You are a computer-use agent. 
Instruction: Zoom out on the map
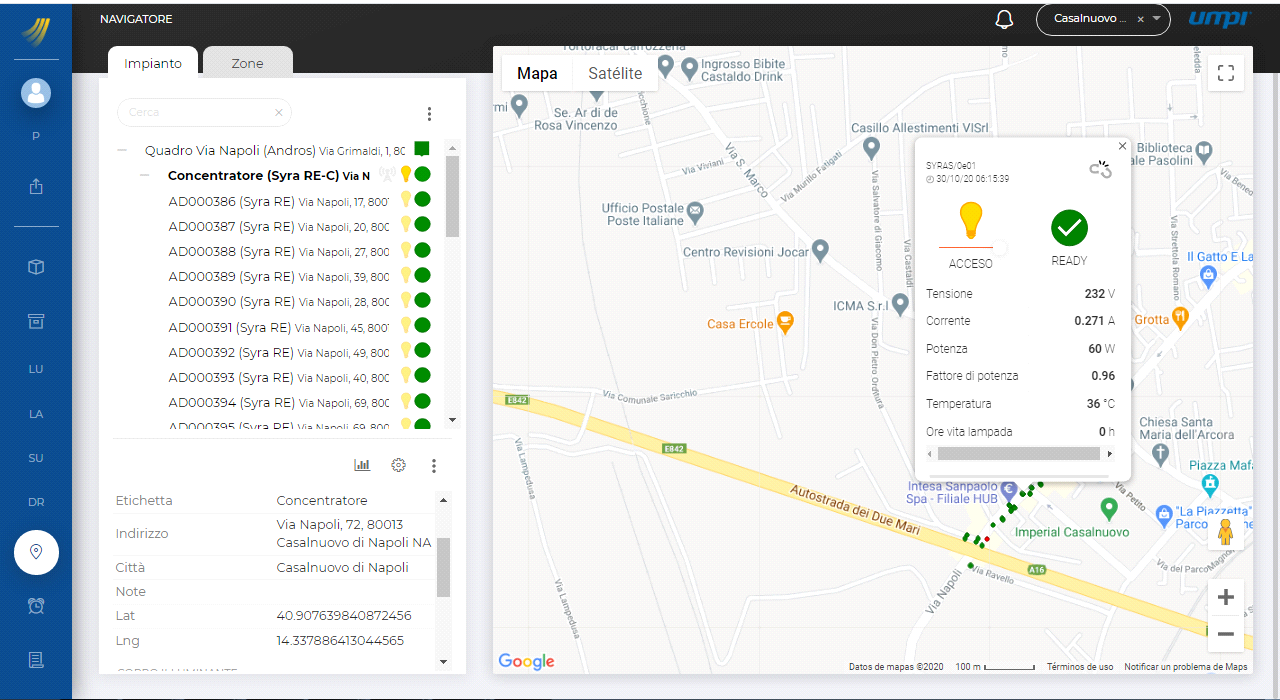tap(1226, 634)
